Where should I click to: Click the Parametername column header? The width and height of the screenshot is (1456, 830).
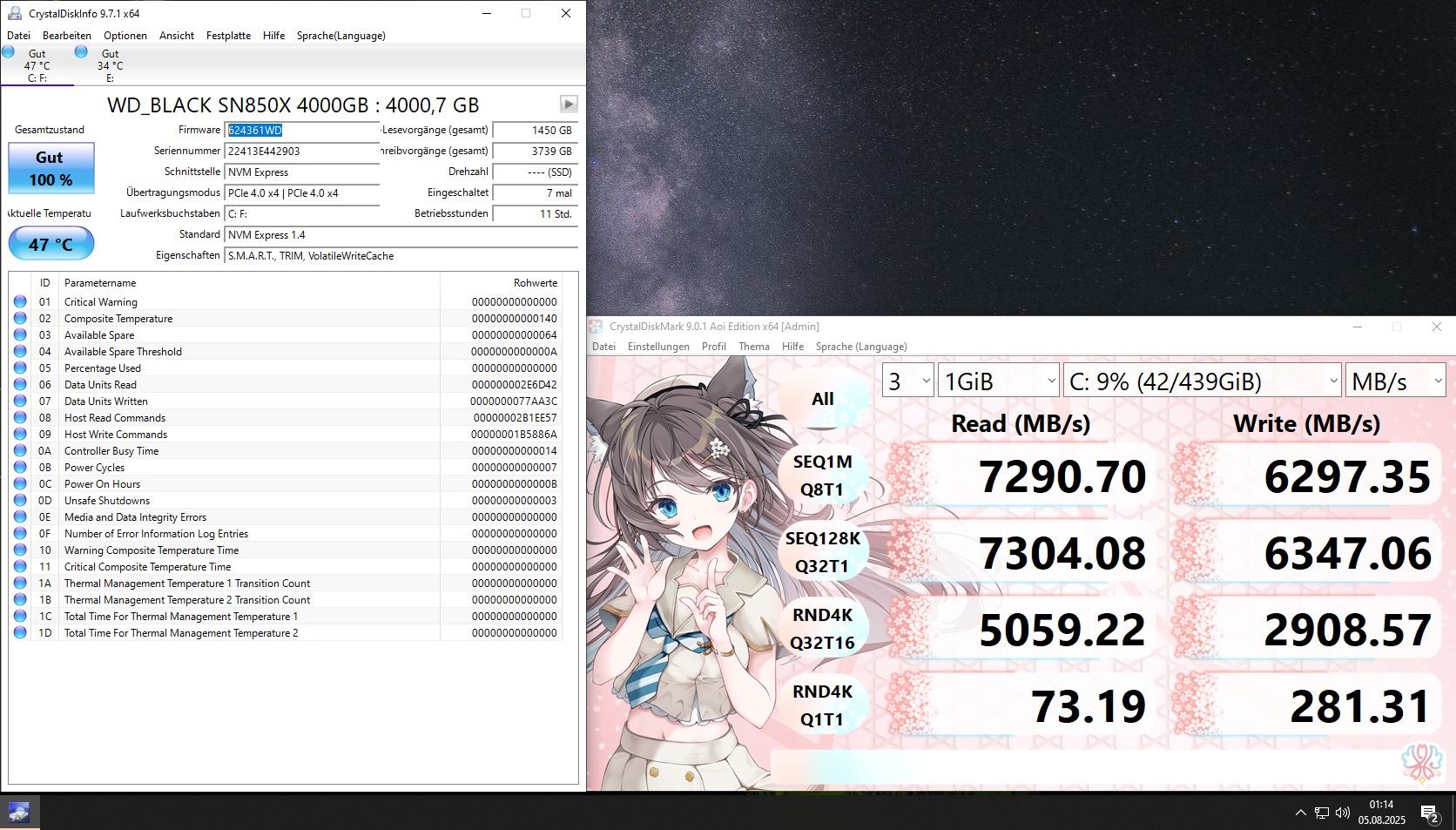tap(250, 283)
